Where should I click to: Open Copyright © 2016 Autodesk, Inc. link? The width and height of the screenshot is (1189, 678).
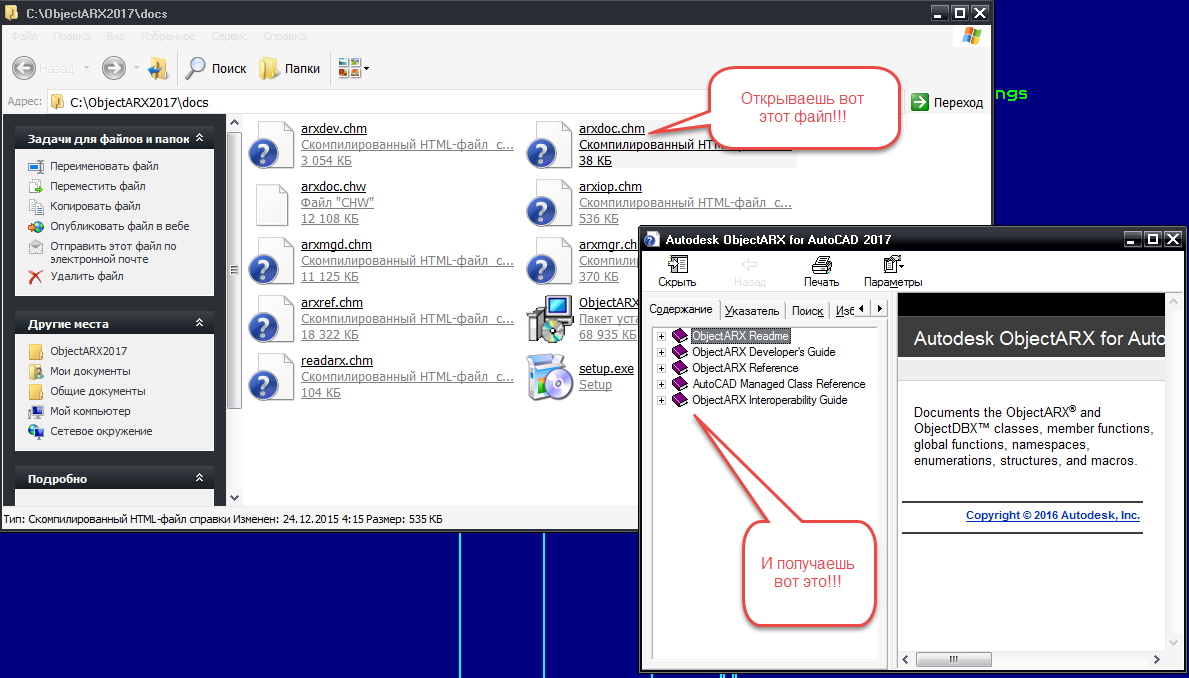[x=1053, y=515]
